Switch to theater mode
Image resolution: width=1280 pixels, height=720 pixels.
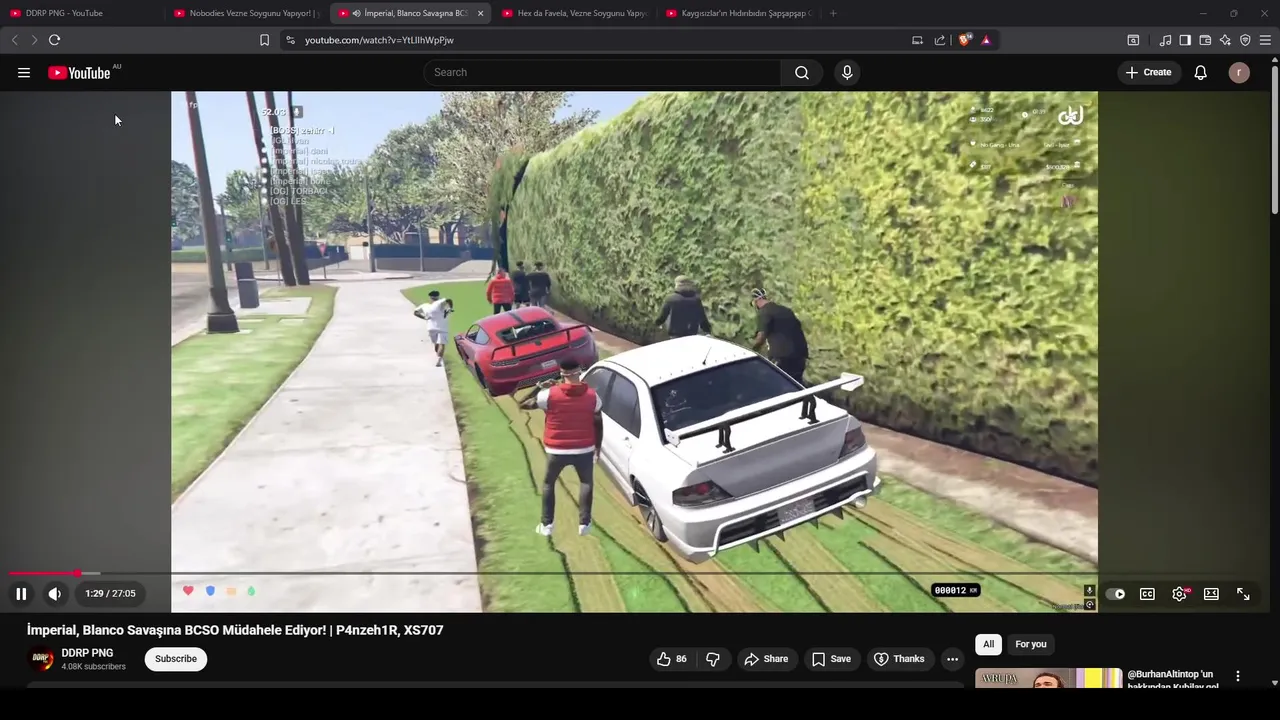(1211, 594)
